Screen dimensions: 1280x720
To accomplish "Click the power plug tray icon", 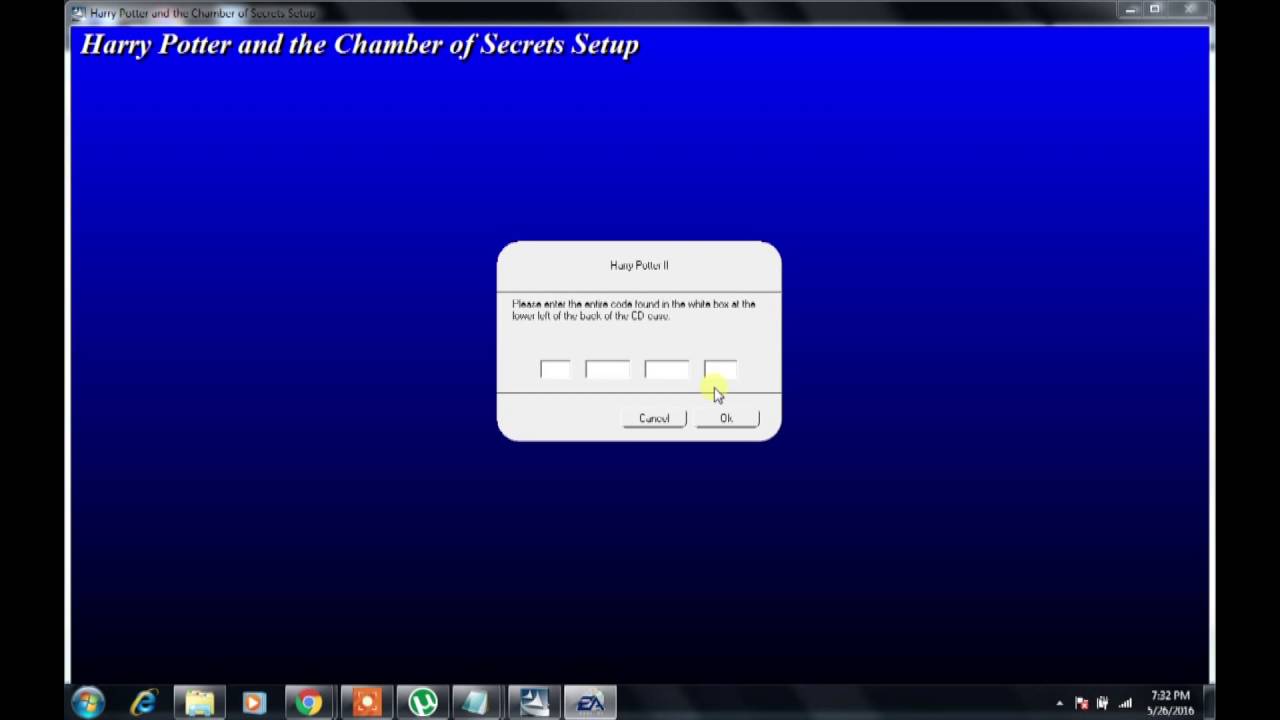I will pos(1103,703).
